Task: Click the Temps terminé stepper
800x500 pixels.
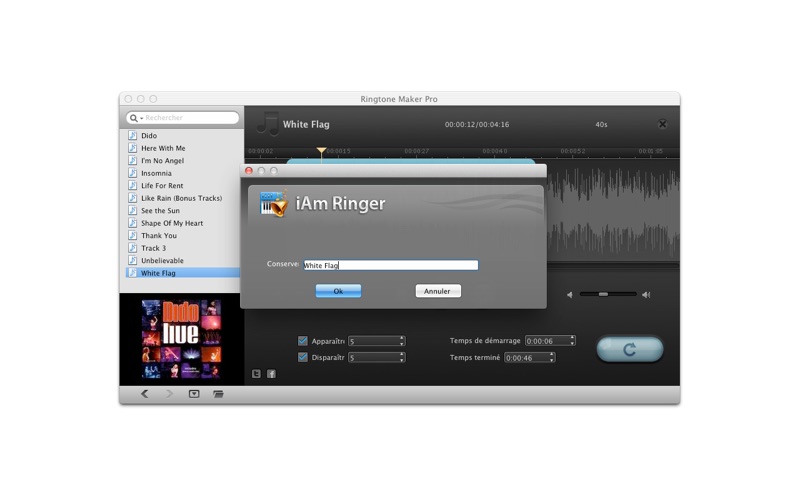Action: click(552, 358)
